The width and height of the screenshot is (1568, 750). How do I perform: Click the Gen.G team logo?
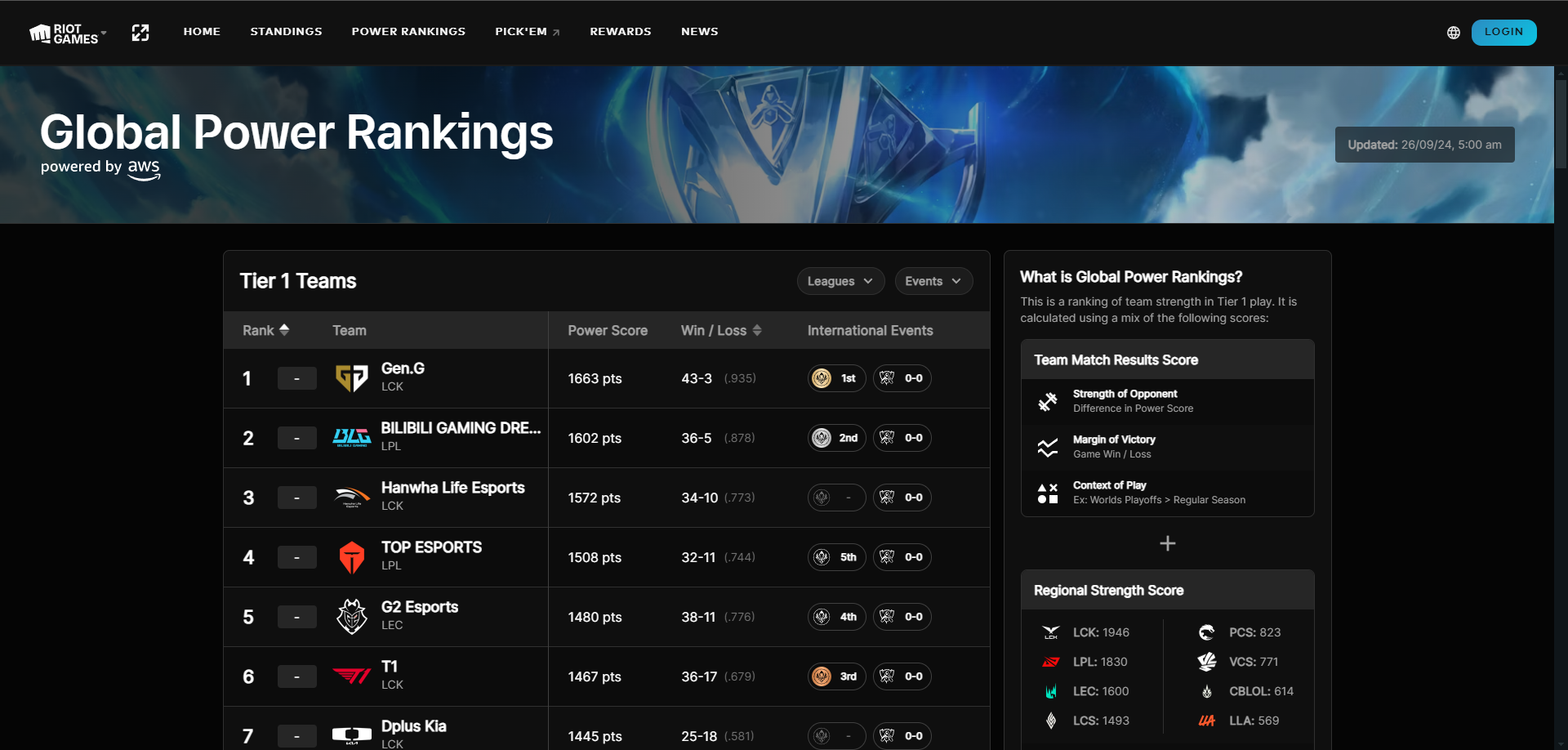point(352,378)
